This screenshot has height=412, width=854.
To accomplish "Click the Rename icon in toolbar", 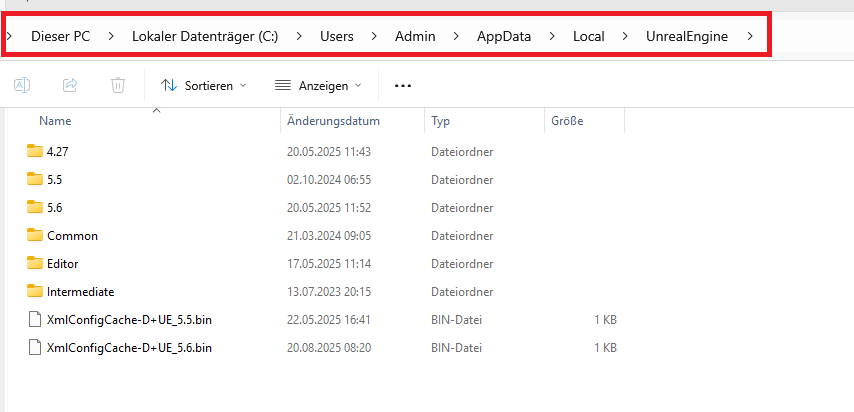I will pos(22,86).
